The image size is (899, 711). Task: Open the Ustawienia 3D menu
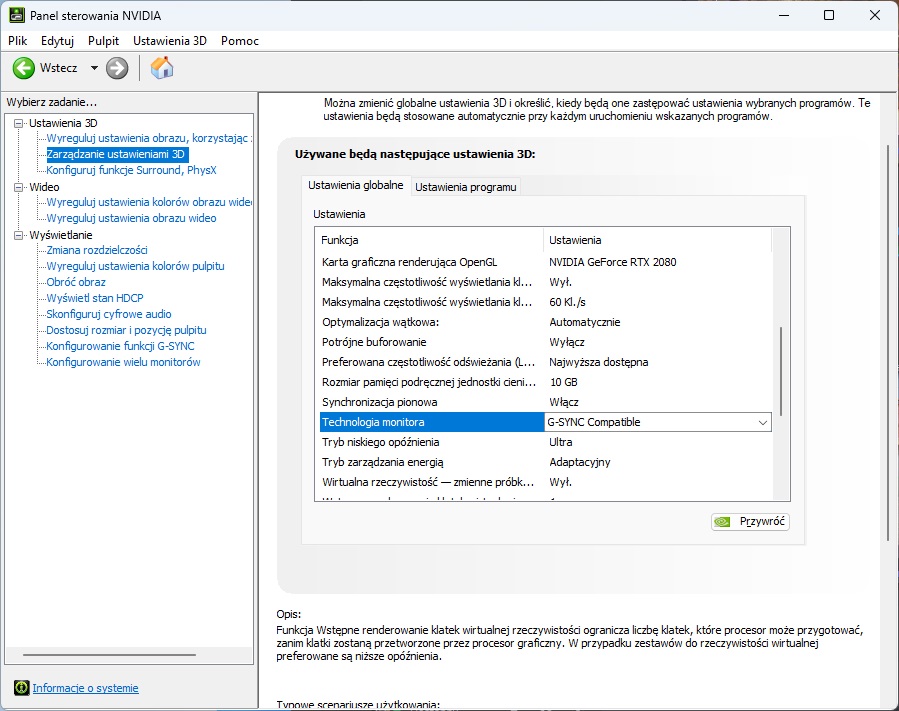[x=170, y=41]
